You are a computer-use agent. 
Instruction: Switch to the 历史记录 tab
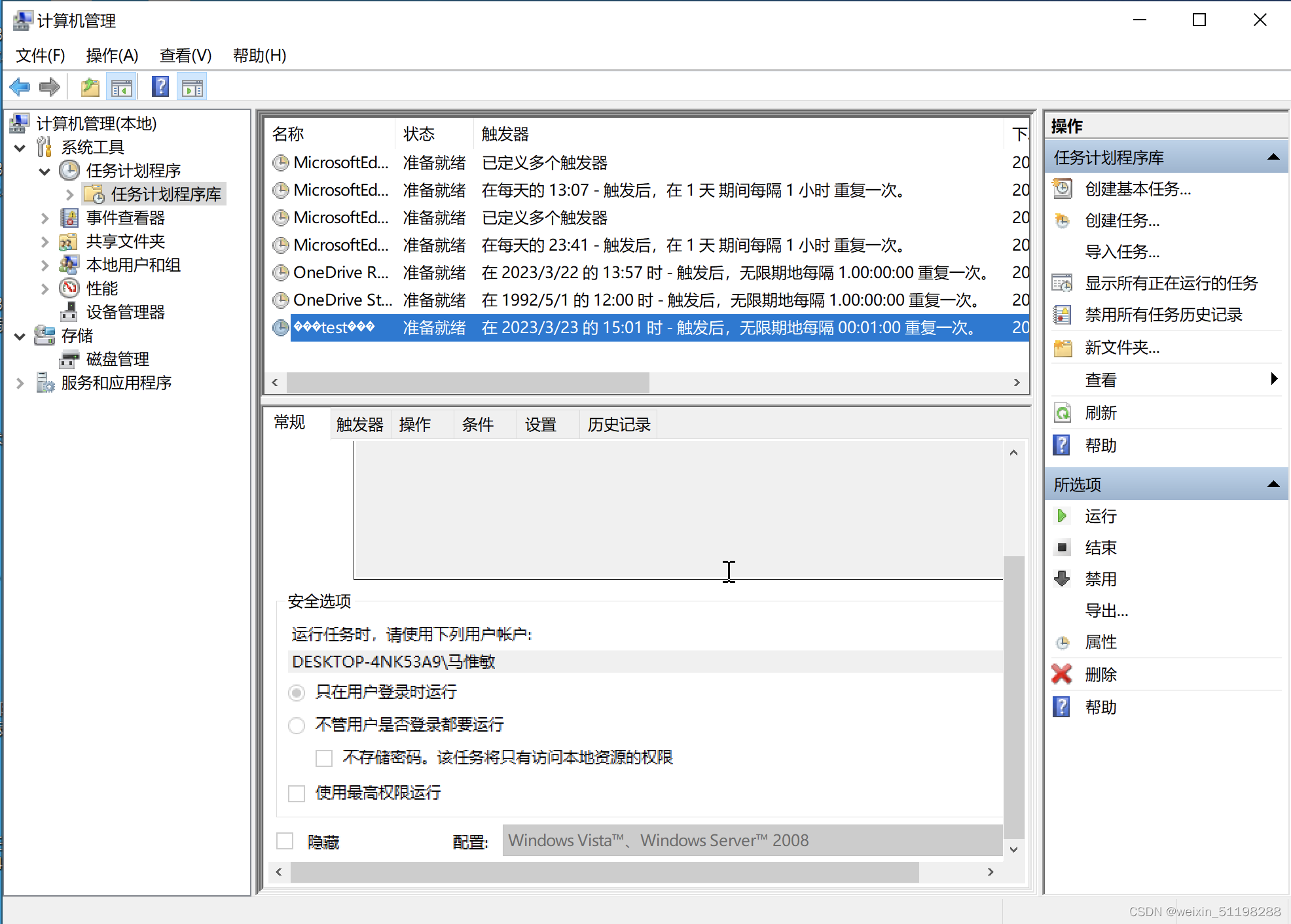[619, 425]
